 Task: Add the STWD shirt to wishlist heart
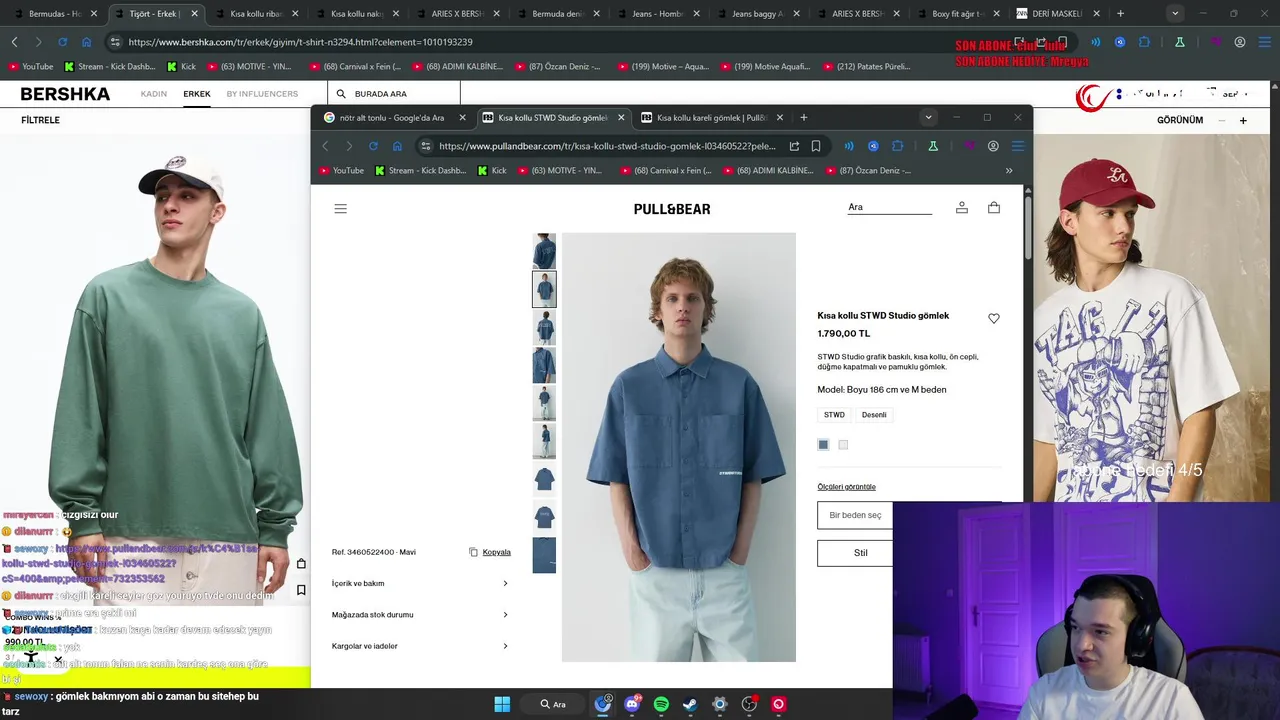(x=993, y=318)
